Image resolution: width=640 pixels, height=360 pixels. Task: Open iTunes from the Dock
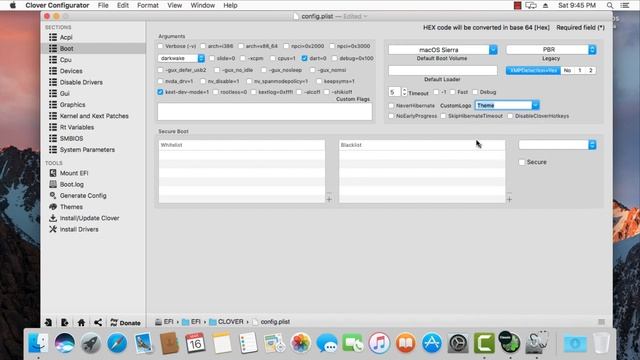tap(379, 343)
